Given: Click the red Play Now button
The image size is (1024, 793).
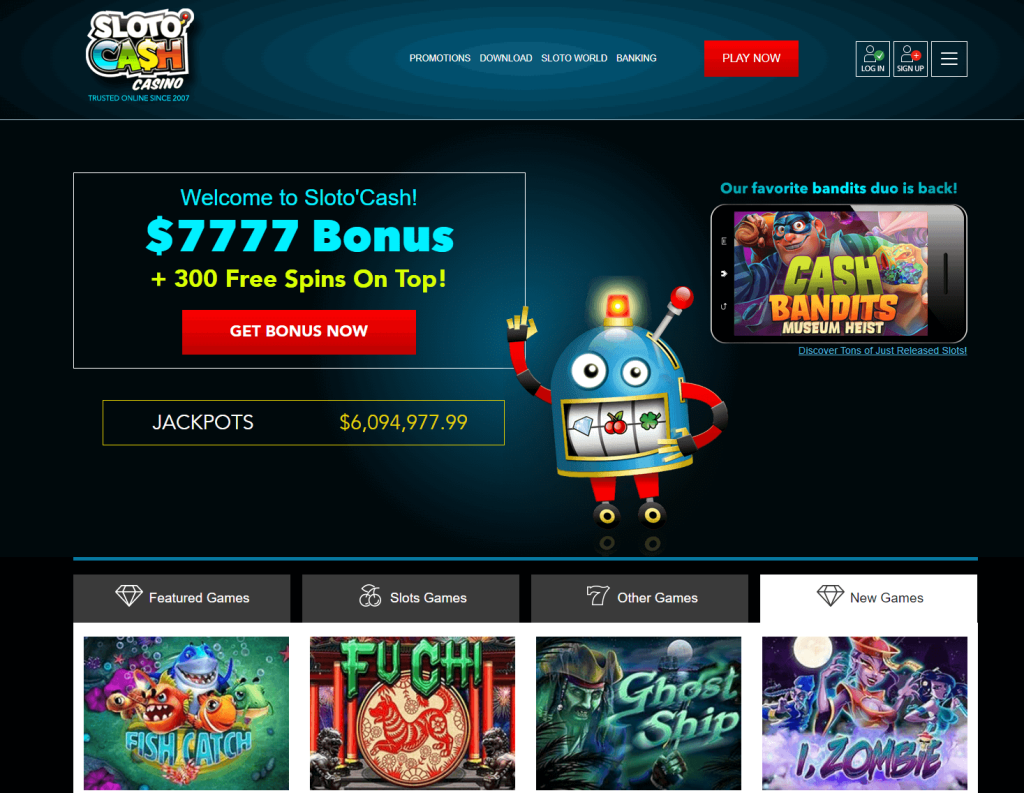Looking at the screenshot, I should pyautogui.click(x=751, y=58).
